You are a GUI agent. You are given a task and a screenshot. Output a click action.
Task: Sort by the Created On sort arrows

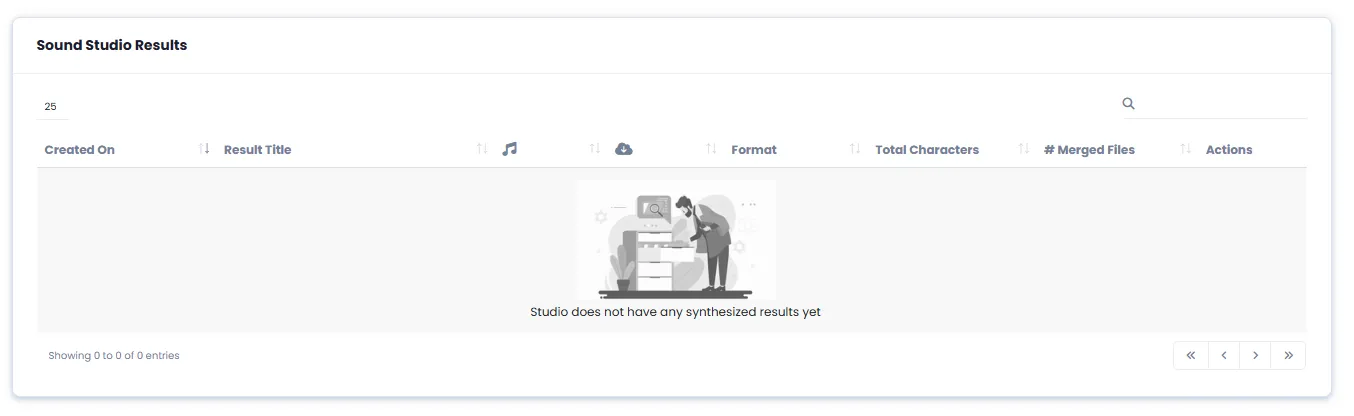pyautogui.click(x=204, y=149)
